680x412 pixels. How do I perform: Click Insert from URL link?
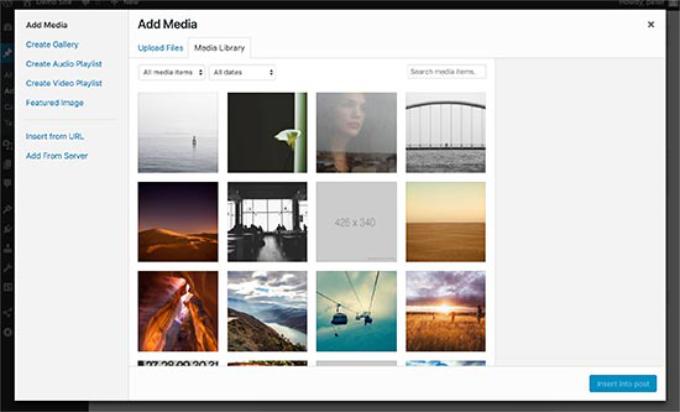(x=53, y=136)
